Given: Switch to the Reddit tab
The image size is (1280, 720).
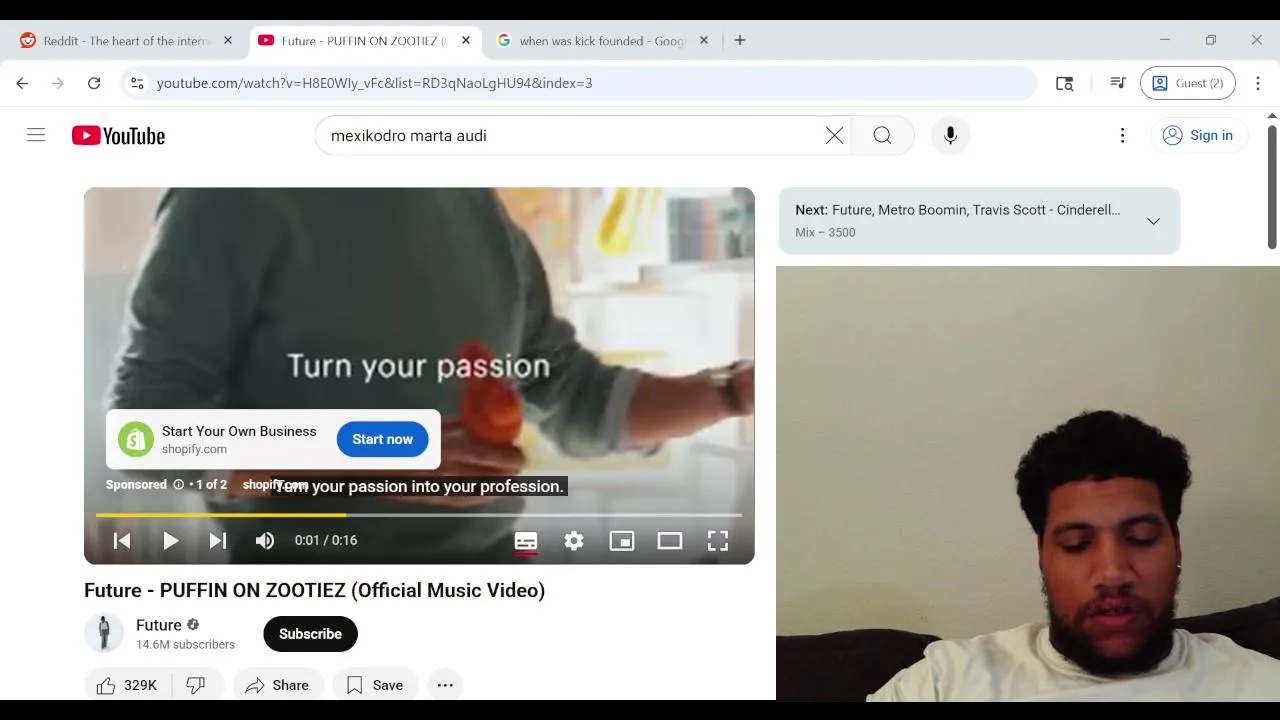Looking at the screenshot, I should pyautogui.click(x=126, y=41).
